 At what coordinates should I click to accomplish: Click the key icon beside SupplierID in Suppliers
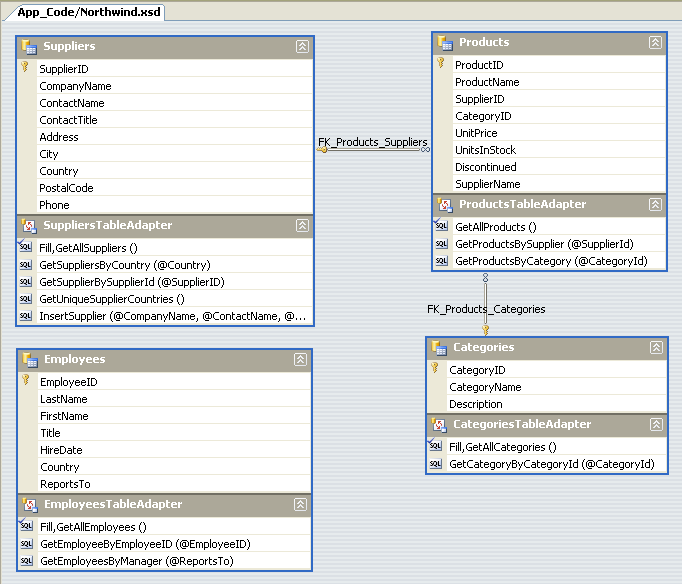[x=25, y=67]
